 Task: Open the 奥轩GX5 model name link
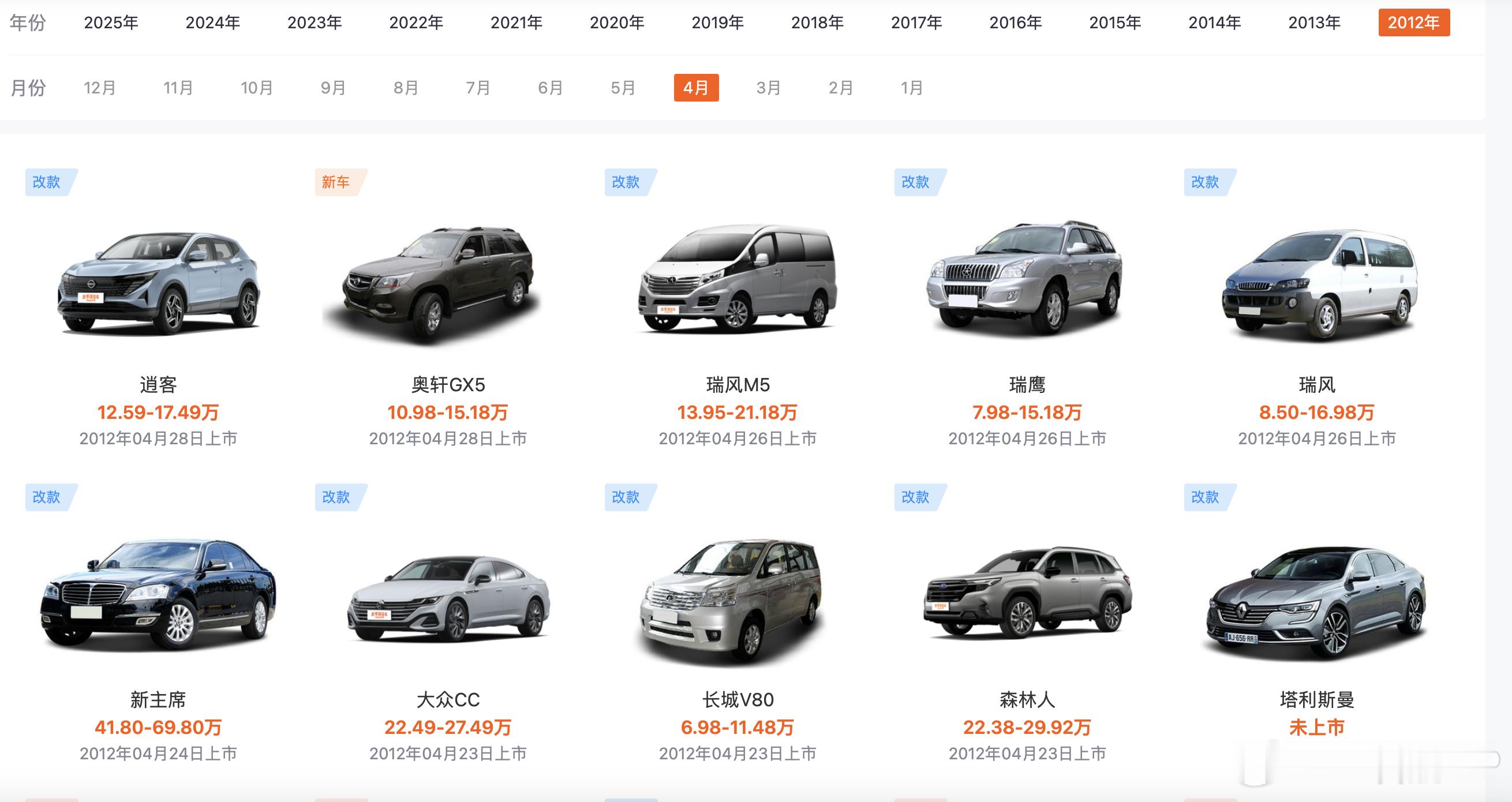pos(448,385)
